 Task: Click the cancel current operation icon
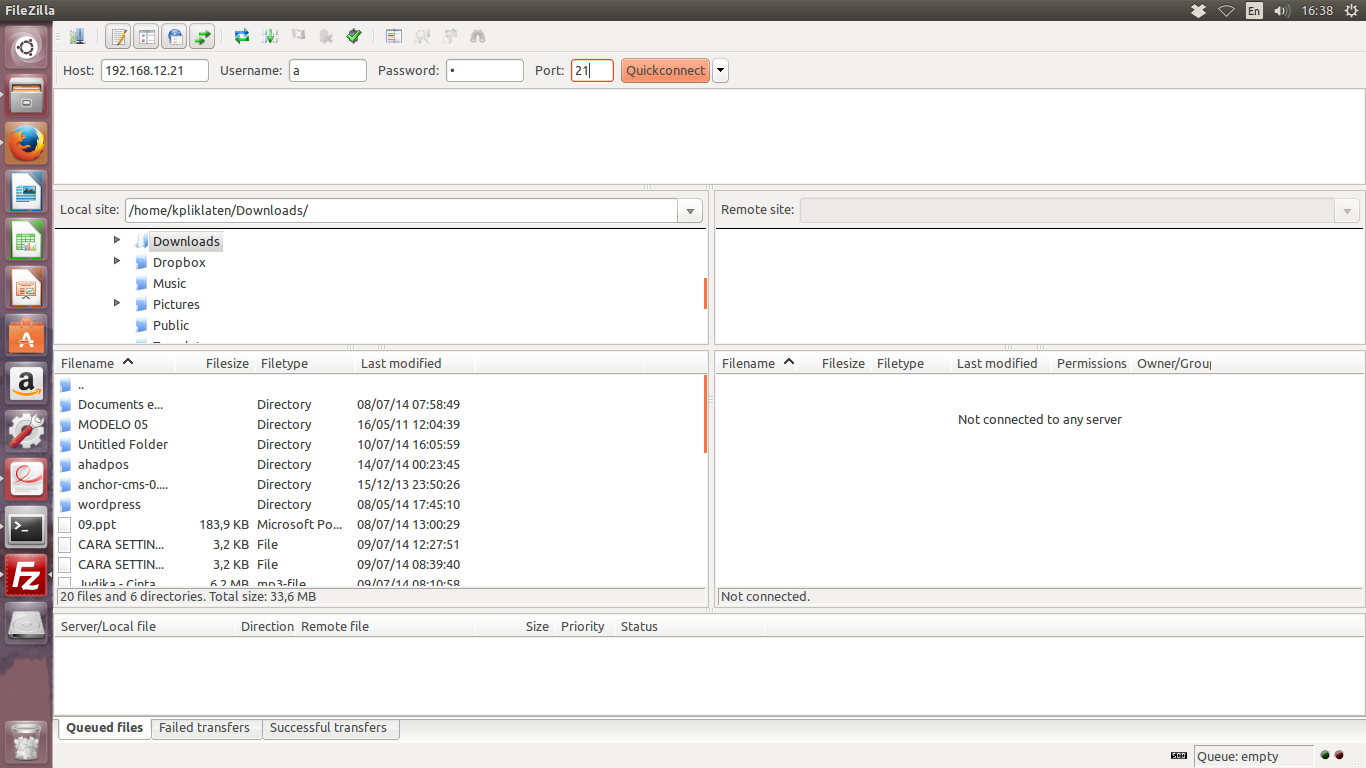[x=298, y=37]
